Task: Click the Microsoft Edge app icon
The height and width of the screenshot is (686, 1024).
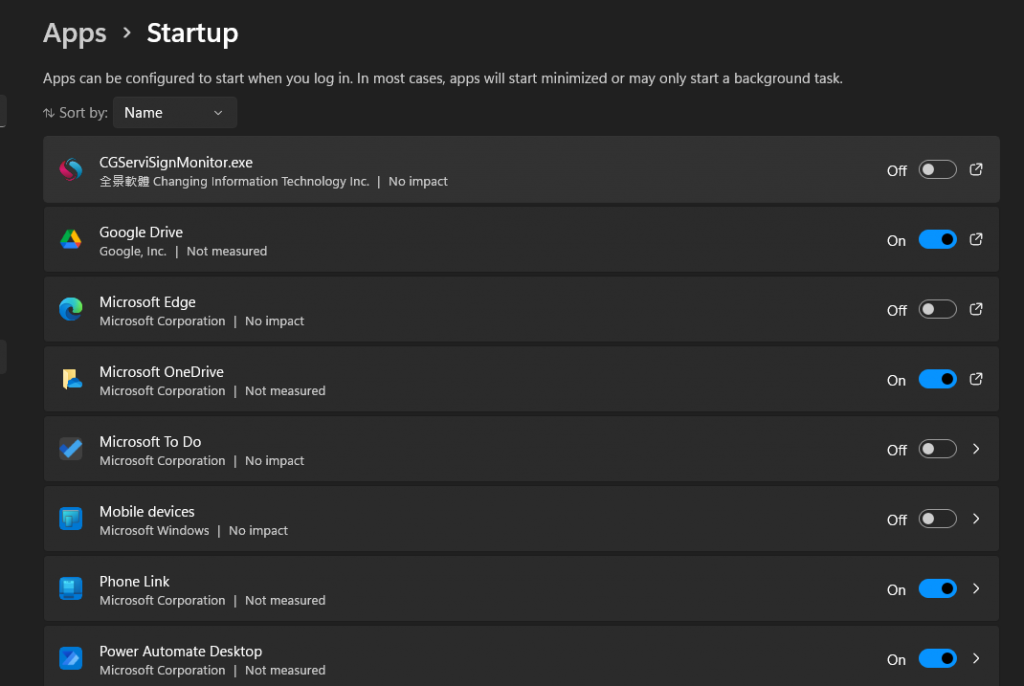Action: 70,310
